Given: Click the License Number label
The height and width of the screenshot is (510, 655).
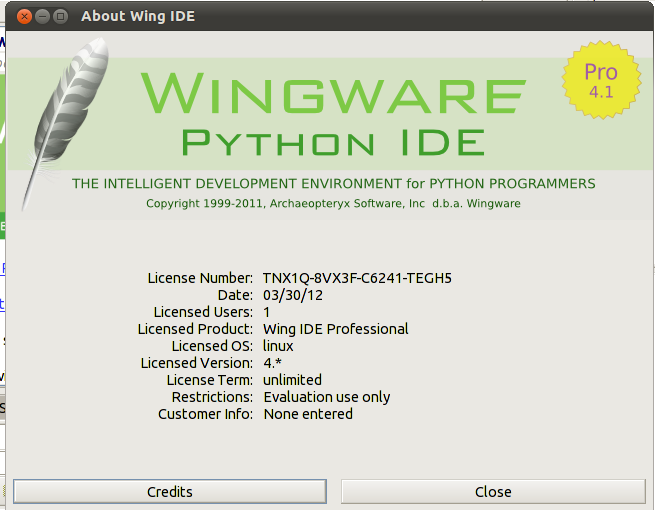Looking at the screenshot, I should [200, 278].
